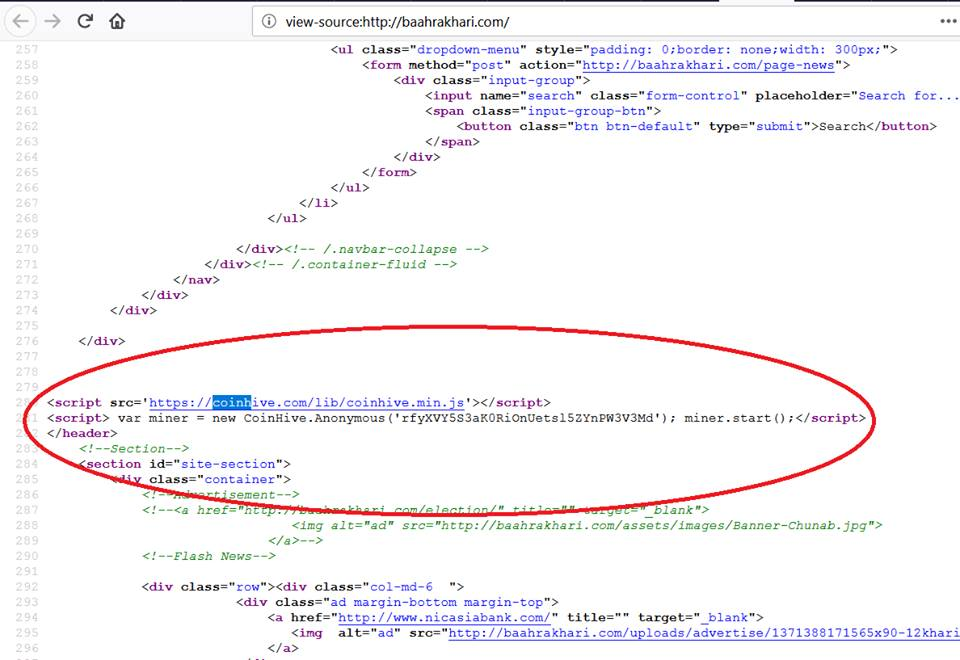Click the 'container' class value on line 285
The width and height of the screenshot is (960, 660).
coord(239,479)
